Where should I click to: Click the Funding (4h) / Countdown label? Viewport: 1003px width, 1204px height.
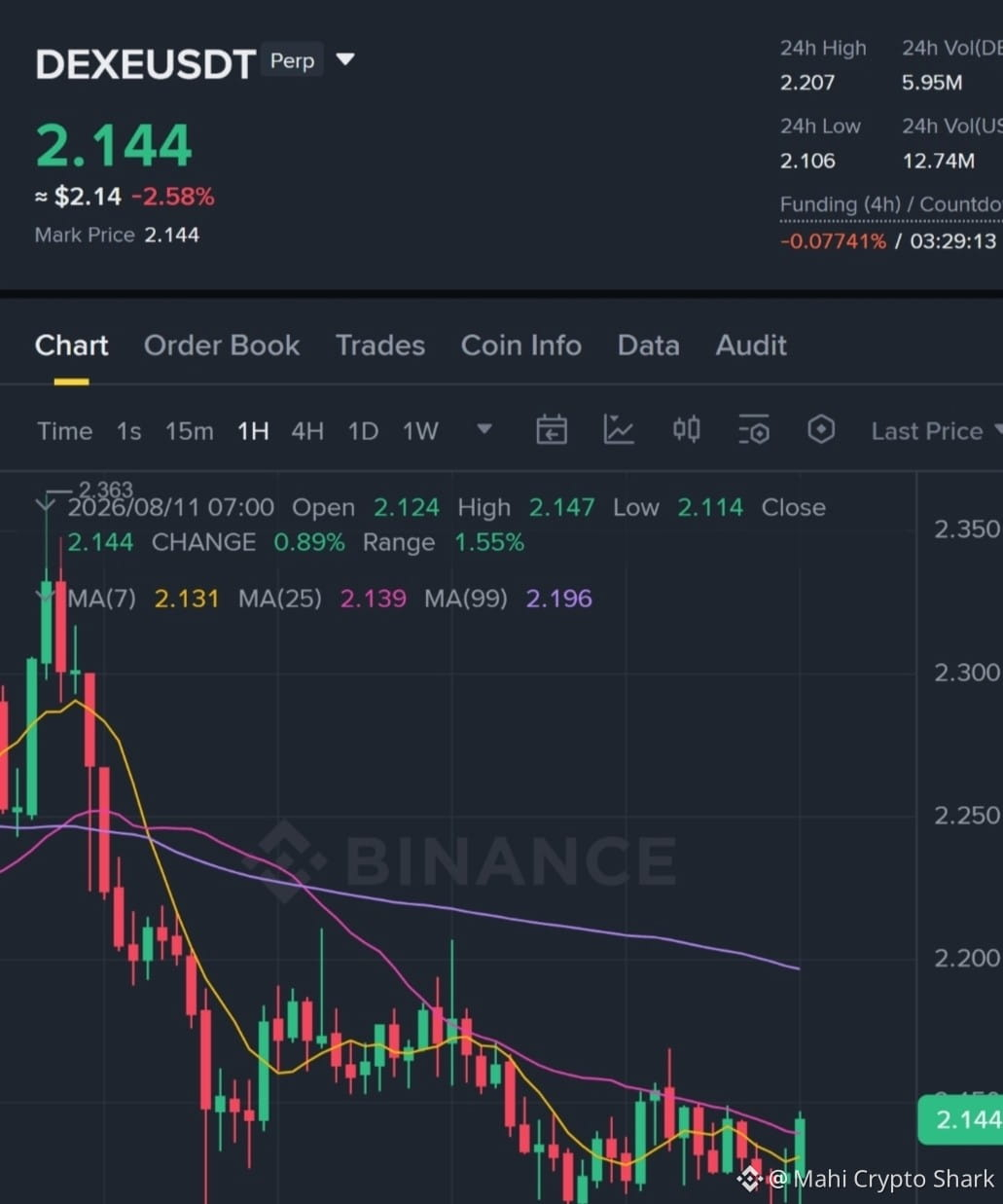[x=890, y=205]
